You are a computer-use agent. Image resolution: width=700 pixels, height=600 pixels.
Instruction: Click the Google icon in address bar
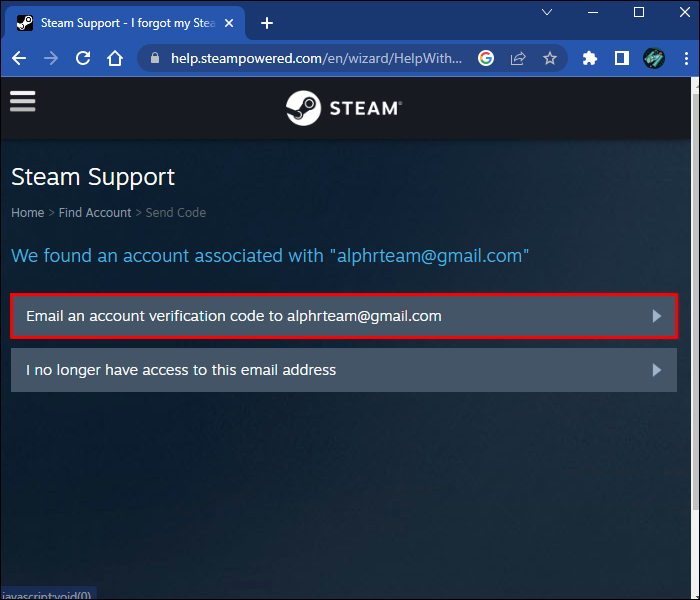486,58
